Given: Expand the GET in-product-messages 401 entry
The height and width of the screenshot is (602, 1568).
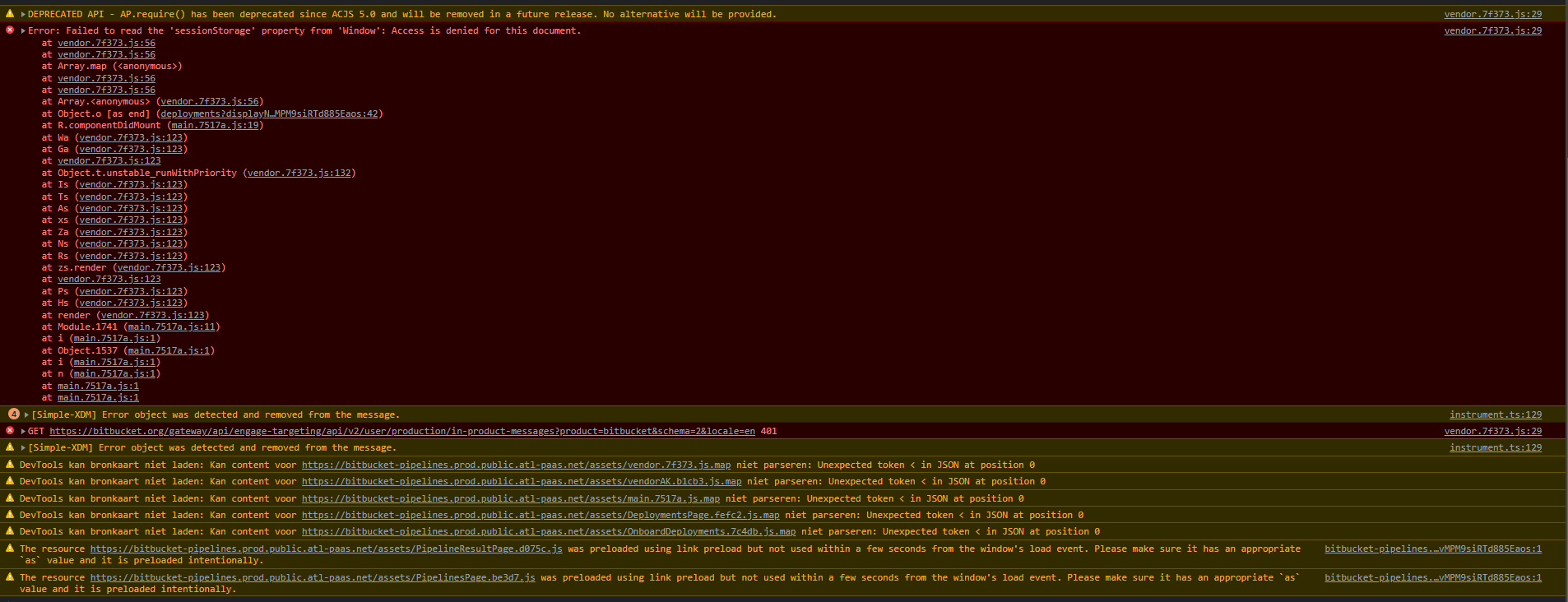Looking at the screenshot, I should coord(23,431).
